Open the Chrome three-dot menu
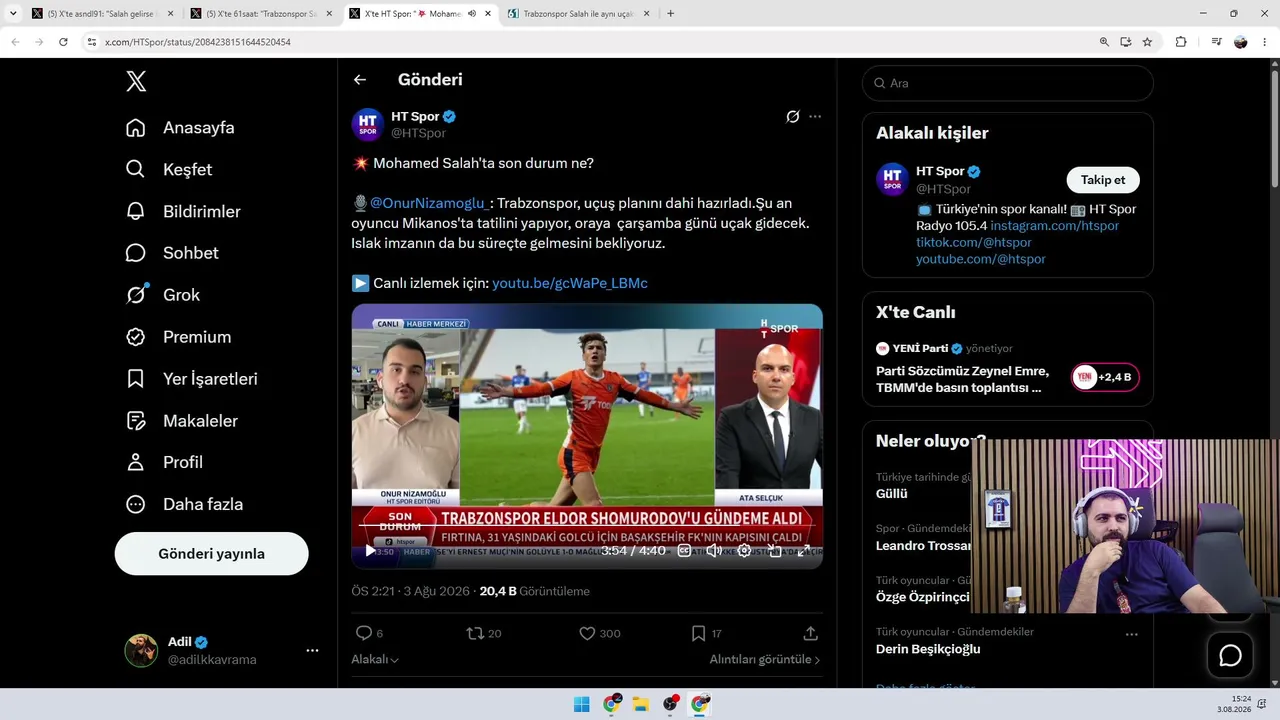Screen dimensions: 1280x720 click(x=1265, y=42)
